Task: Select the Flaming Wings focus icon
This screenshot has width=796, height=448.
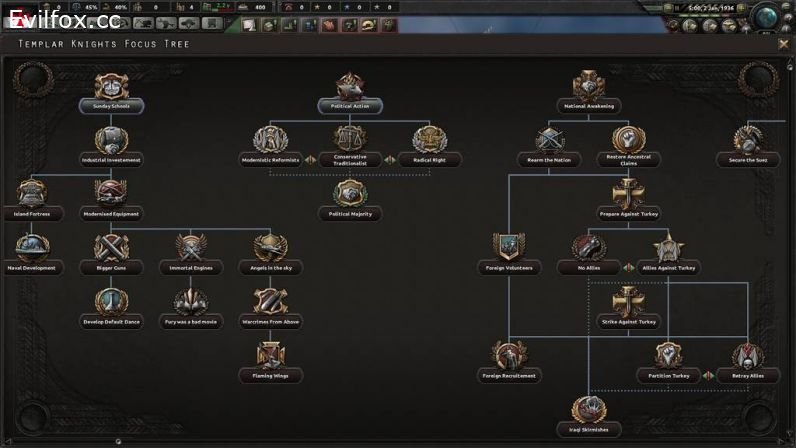Action: tap(270, 356)
